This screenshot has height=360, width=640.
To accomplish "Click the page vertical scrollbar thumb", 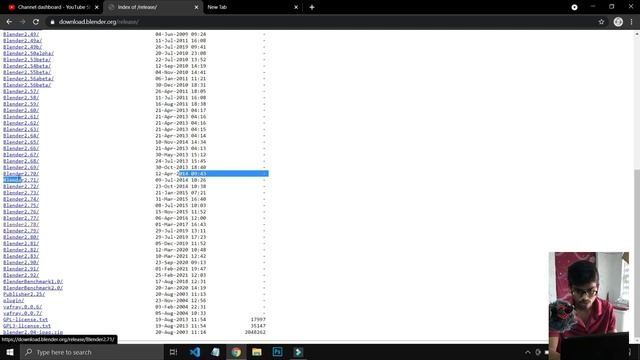I will coord(637,253).
